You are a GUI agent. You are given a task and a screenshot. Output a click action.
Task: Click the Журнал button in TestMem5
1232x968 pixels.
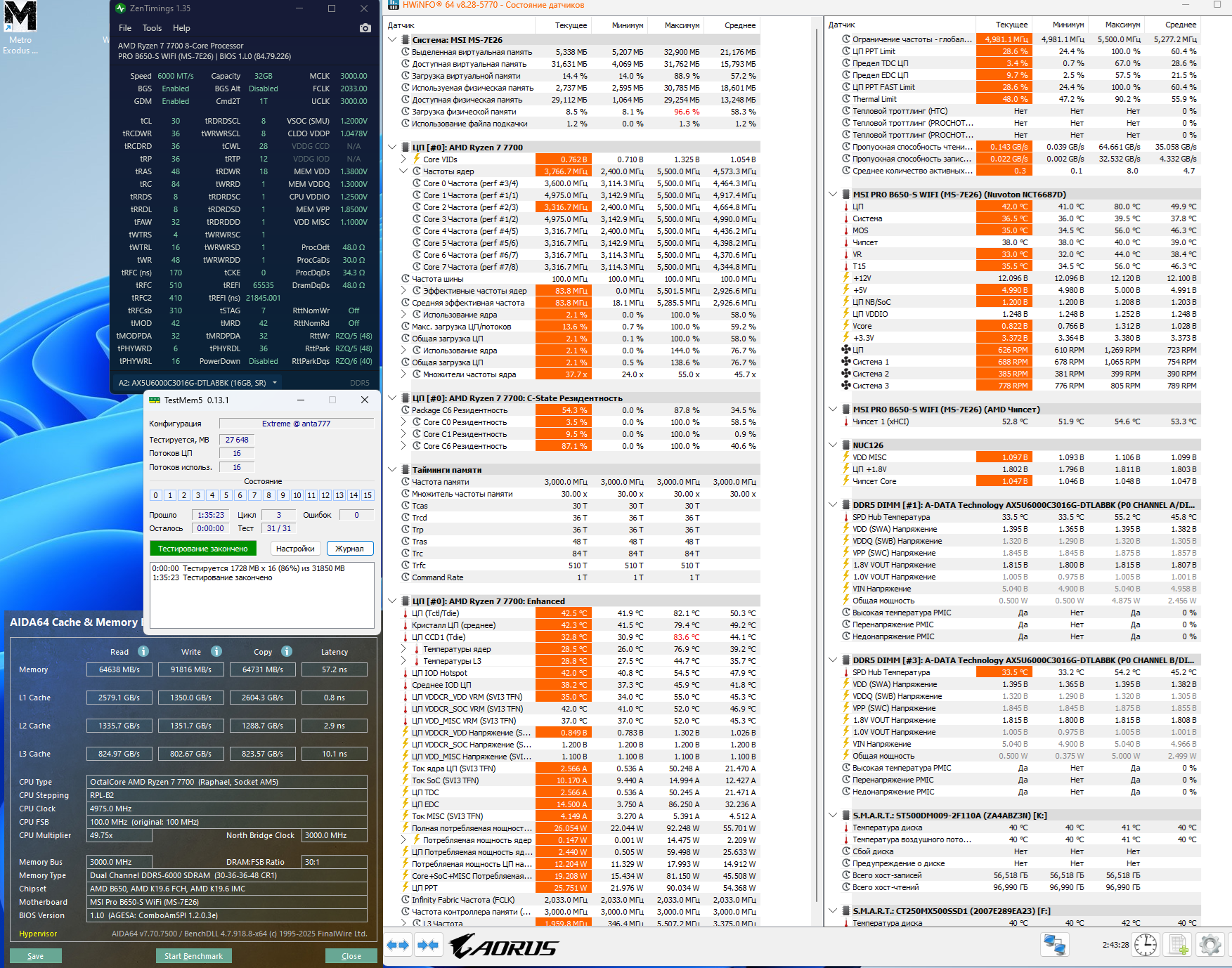[x=349, y=549]
